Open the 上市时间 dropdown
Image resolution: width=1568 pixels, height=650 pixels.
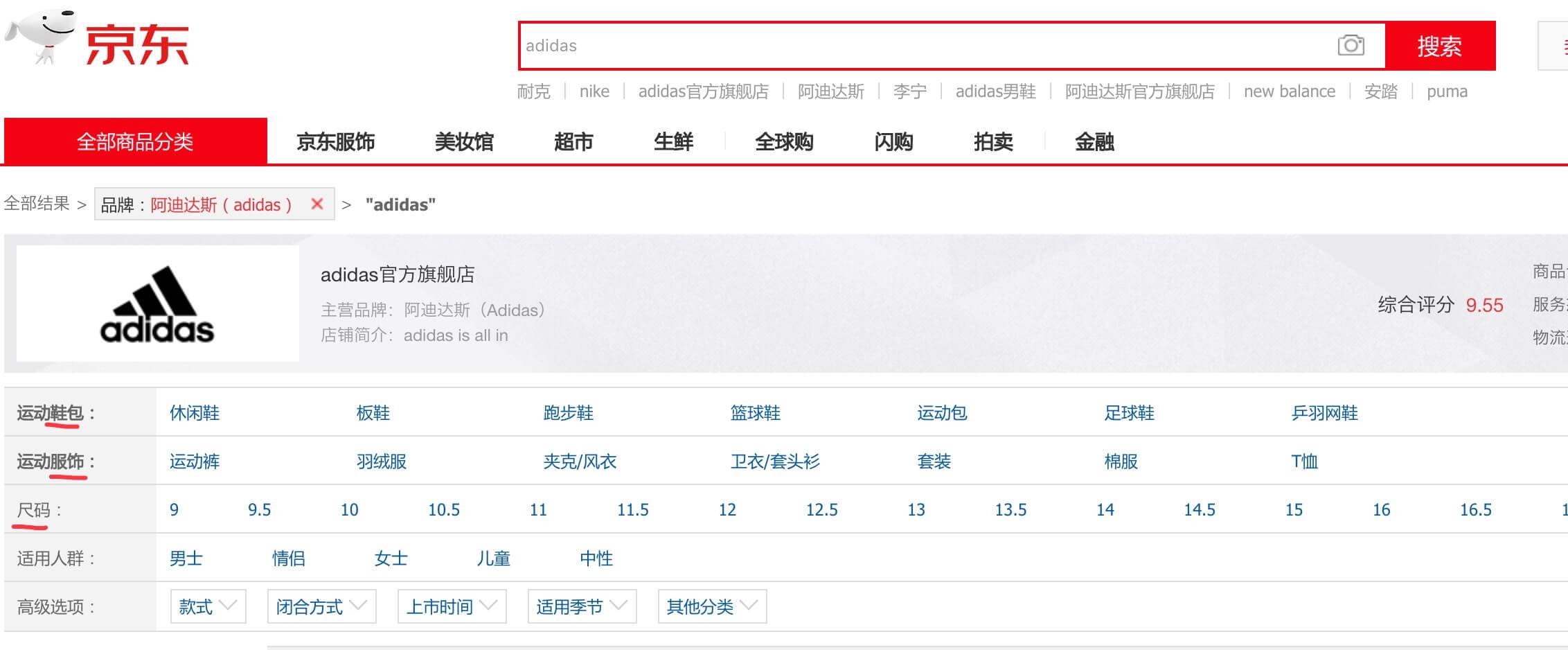click(452, 606)
